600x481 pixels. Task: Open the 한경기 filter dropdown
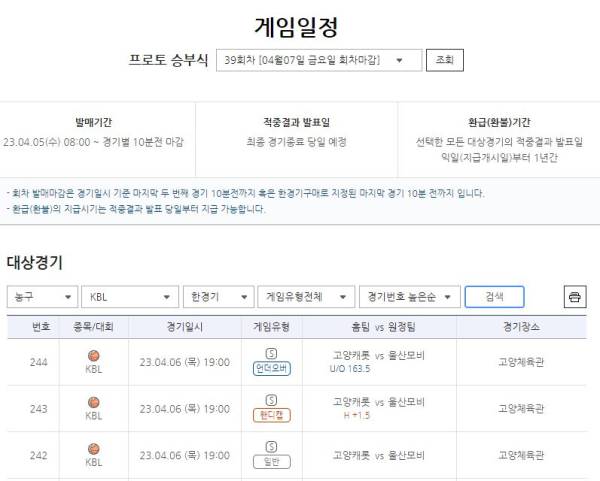coord(218,297)
